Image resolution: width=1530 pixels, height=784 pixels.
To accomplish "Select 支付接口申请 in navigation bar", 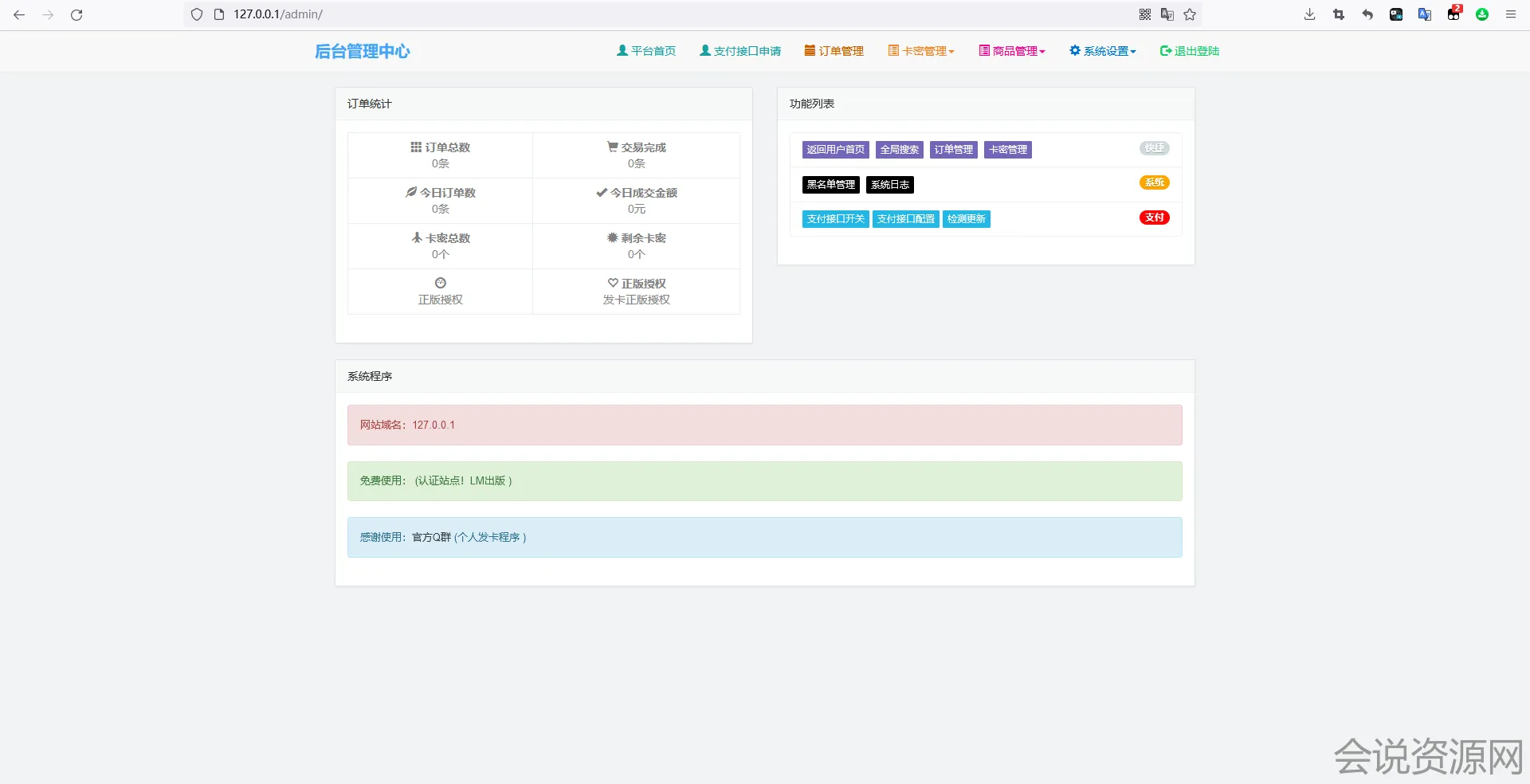I will (740, 51).
